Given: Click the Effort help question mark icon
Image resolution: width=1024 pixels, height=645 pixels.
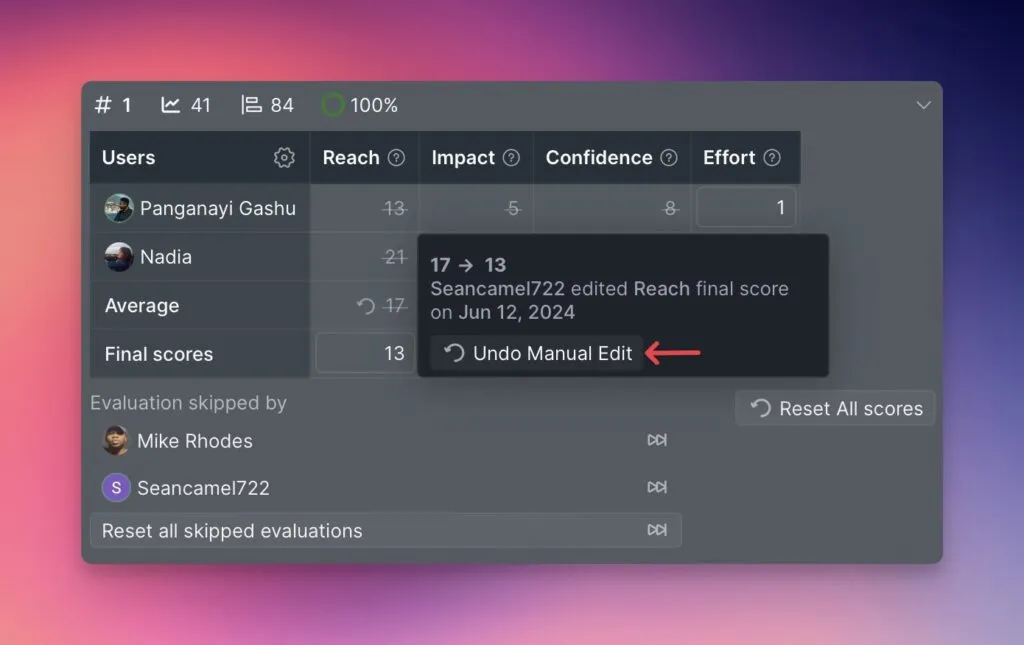Looking at the screenshot, I should click(772, 158).
